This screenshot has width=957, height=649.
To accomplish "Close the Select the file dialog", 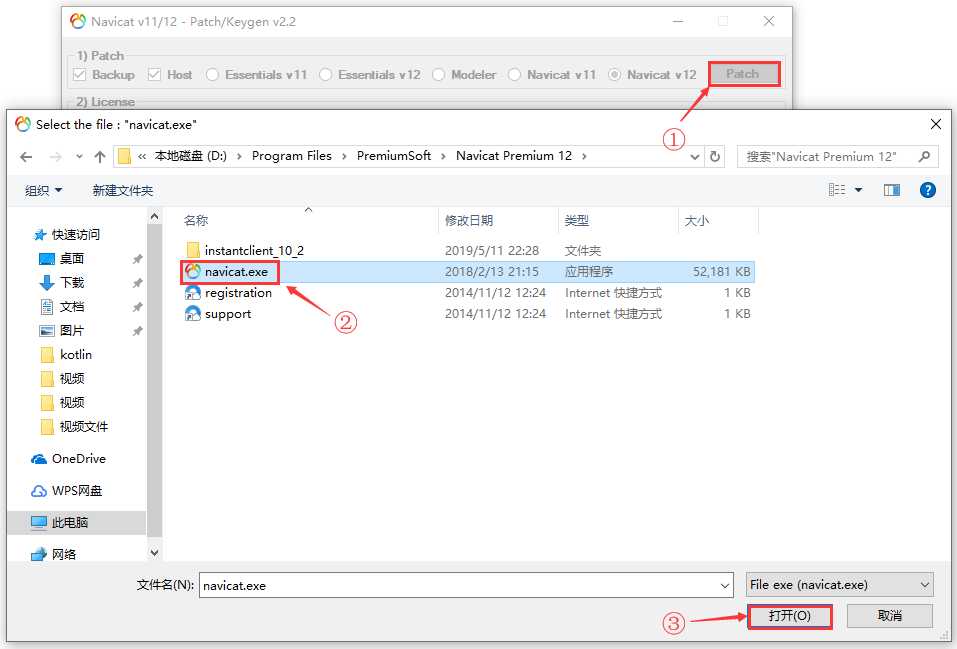I will [935, 125].
